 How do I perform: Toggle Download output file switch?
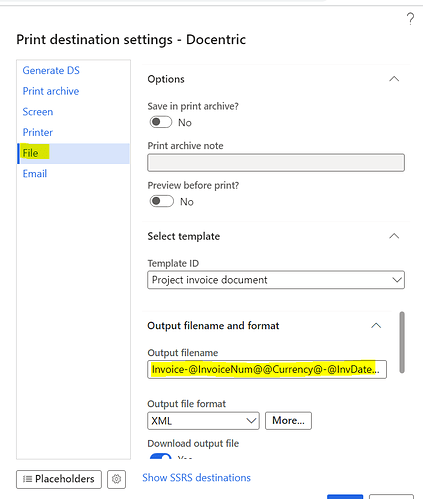coord(161,456)
